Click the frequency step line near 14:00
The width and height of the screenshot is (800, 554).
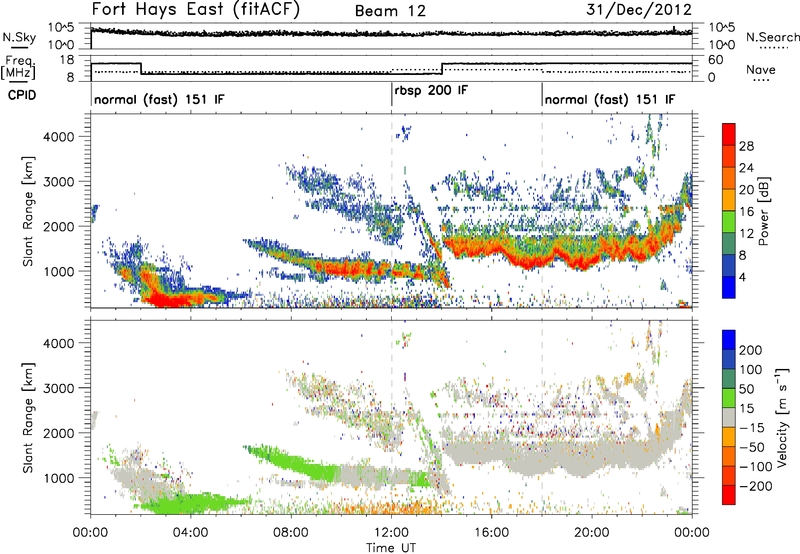tap(442, 69)
